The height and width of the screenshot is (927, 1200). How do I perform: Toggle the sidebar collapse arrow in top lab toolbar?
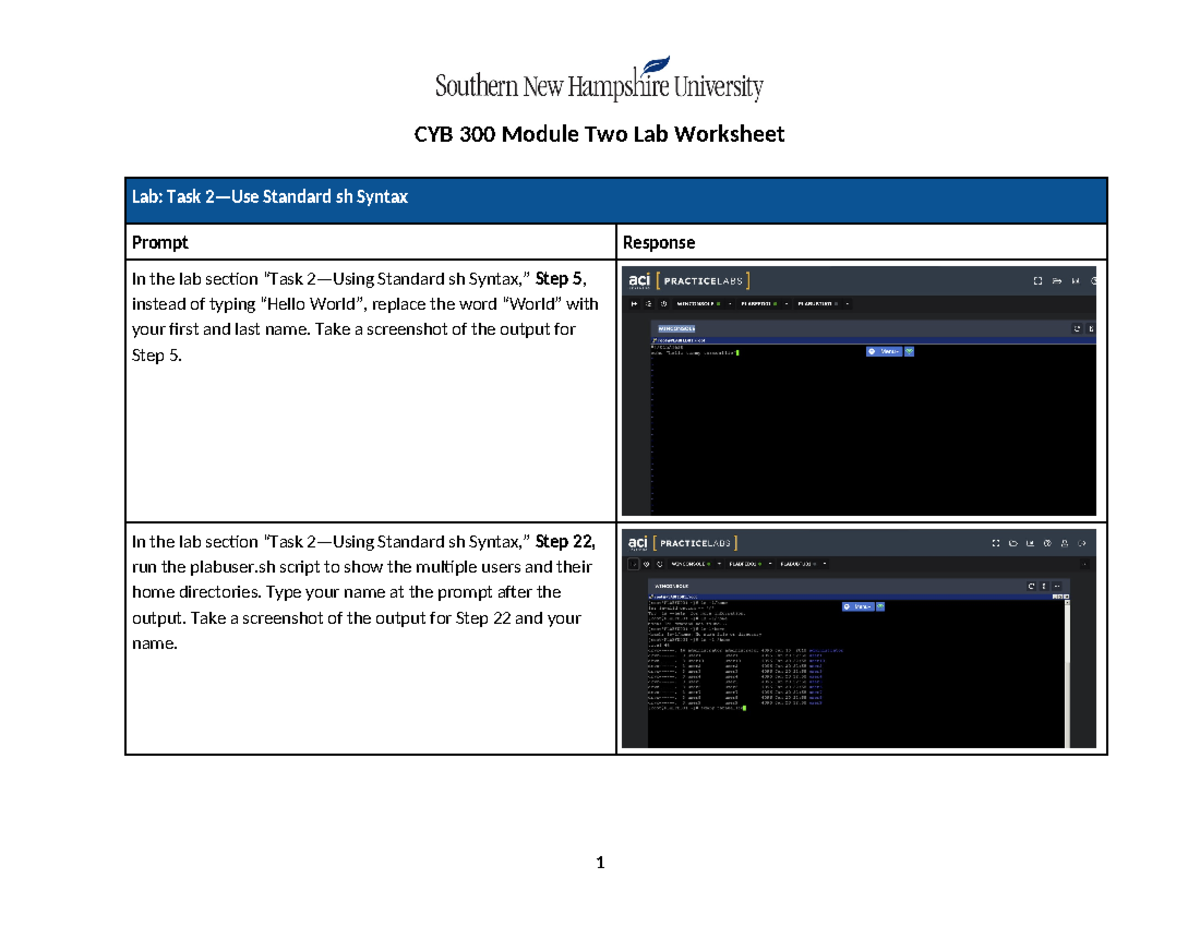point(633,303)
